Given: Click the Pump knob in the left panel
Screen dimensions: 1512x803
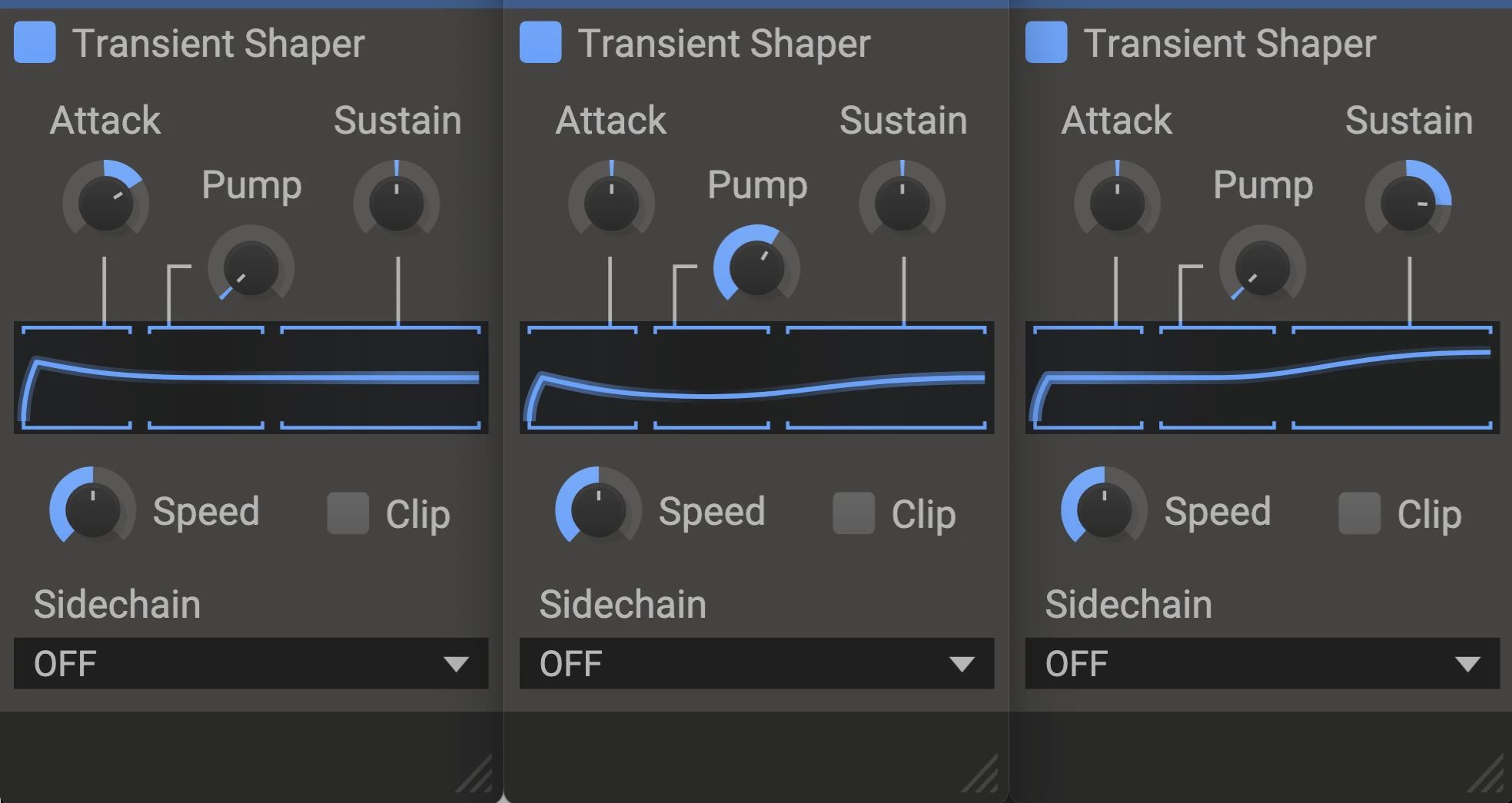Looking at the screenshot, I should pos(251,267).
